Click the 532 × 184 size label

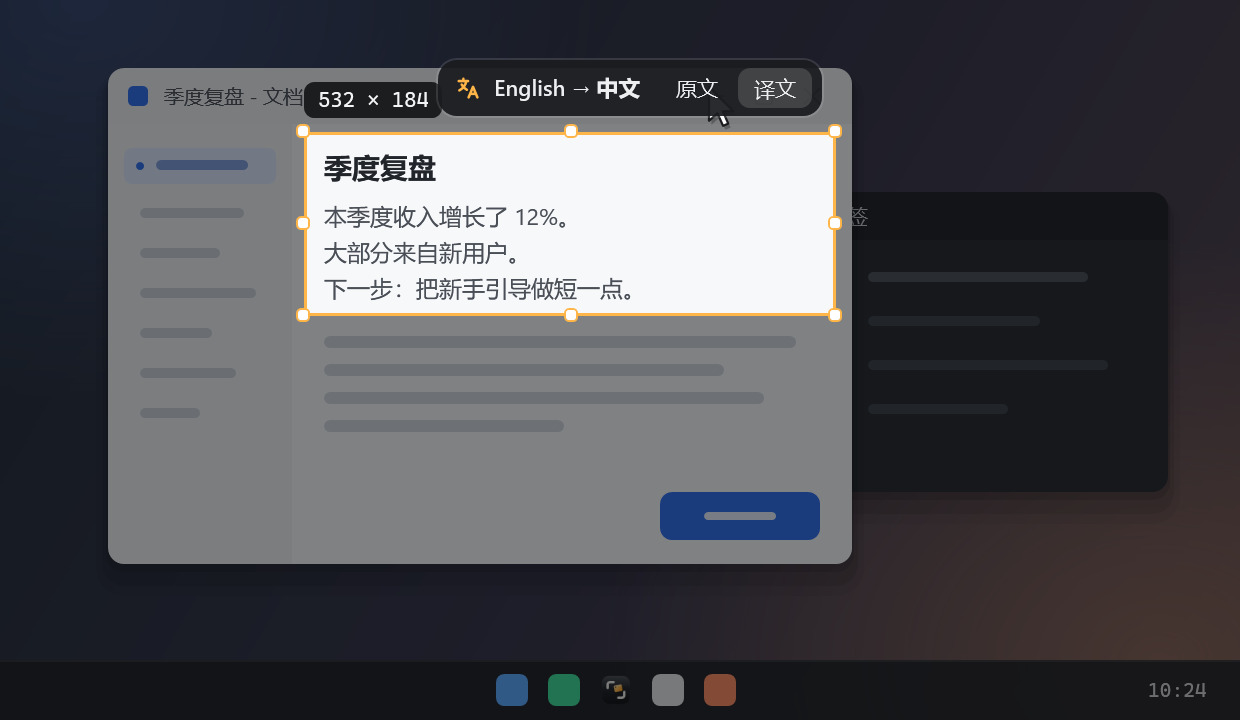coord(373,100)
